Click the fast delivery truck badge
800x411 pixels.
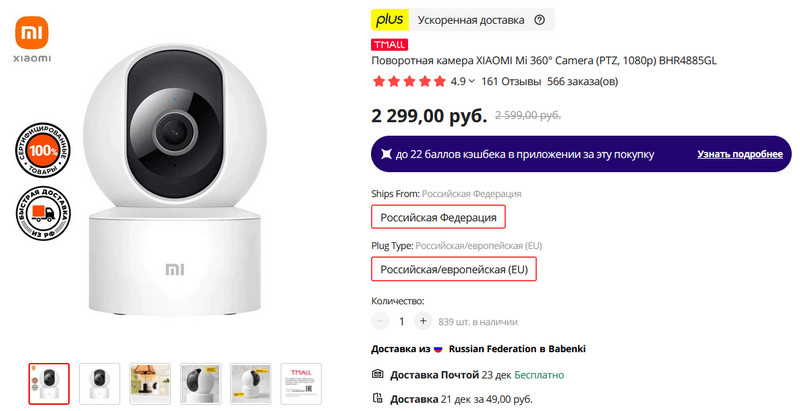tap(43, 214)
